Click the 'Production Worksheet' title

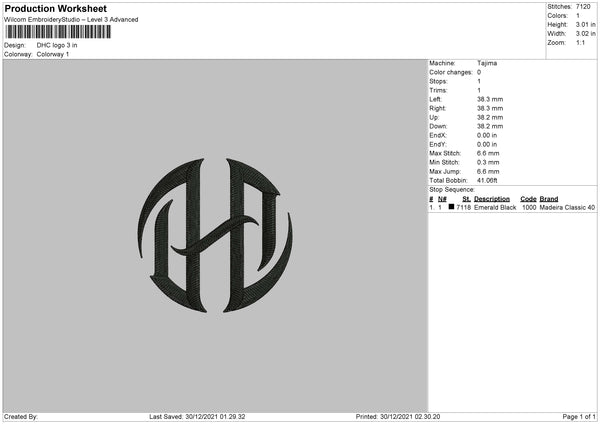click(55, 8)
